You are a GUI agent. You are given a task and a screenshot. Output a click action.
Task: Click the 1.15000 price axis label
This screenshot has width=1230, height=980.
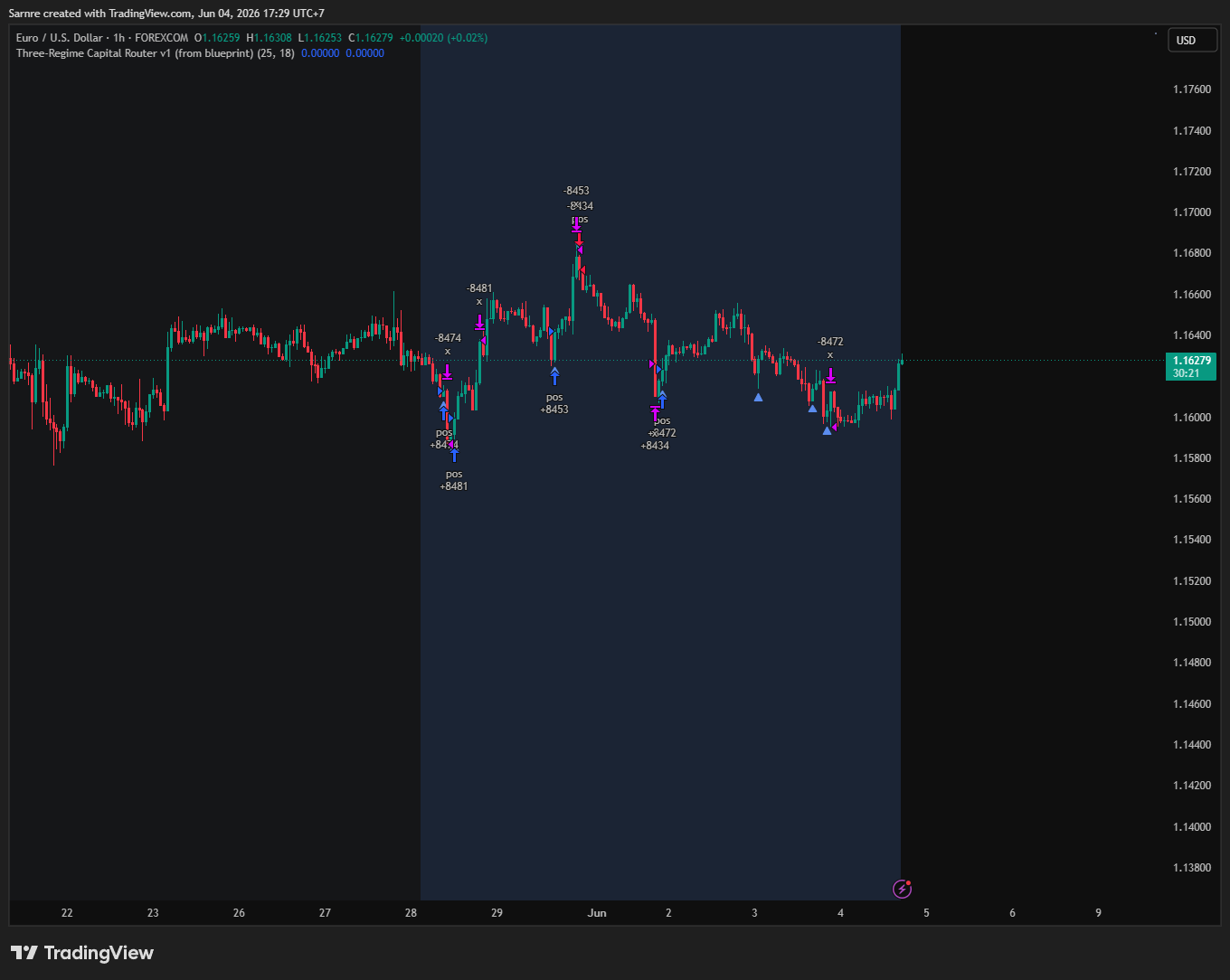tap(1191, 622)
